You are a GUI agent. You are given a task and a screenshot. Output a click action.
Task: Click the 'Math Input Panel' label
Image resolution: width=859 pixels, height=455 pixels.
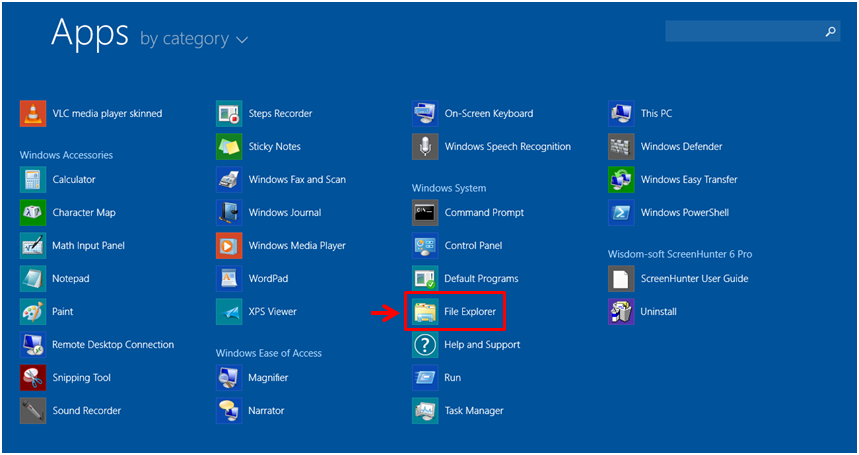pos(88,246)
